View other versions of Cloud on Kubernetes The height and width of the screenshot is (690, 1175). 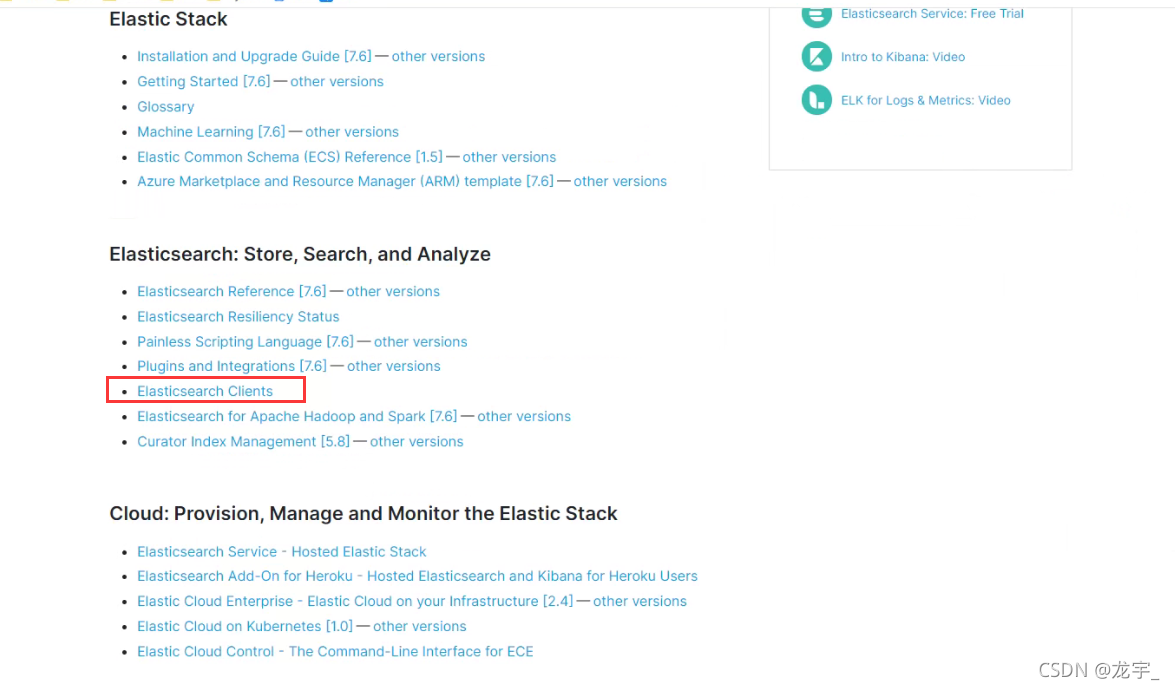coord(419,626)
